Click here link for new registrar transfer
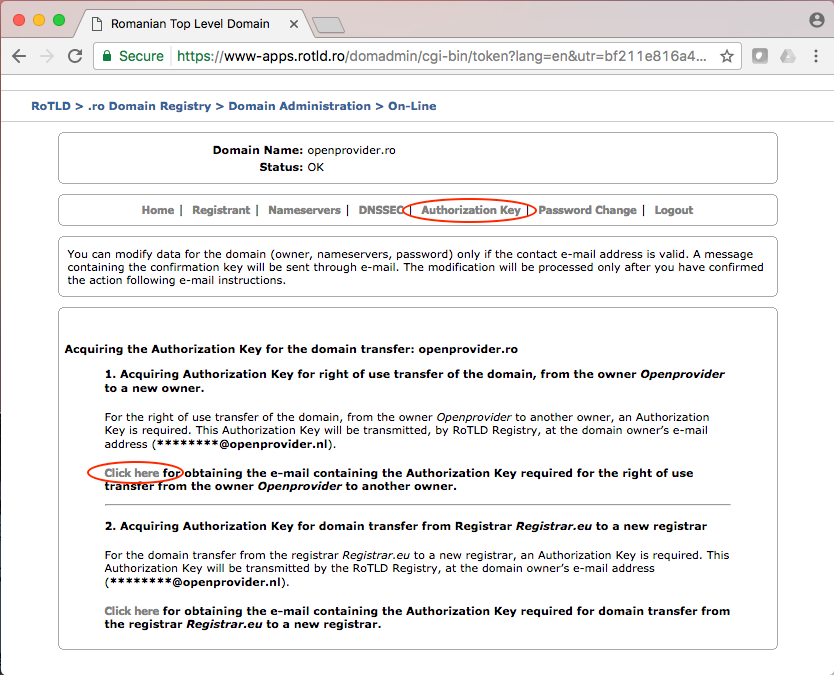Image resolution: width=834 pixels, height=675 pixels. pos(132,611)
